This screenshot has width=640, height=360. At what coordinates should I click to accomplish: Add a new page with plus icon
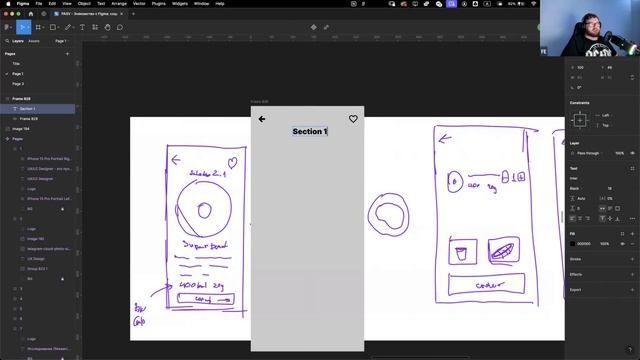pos(67,54)
